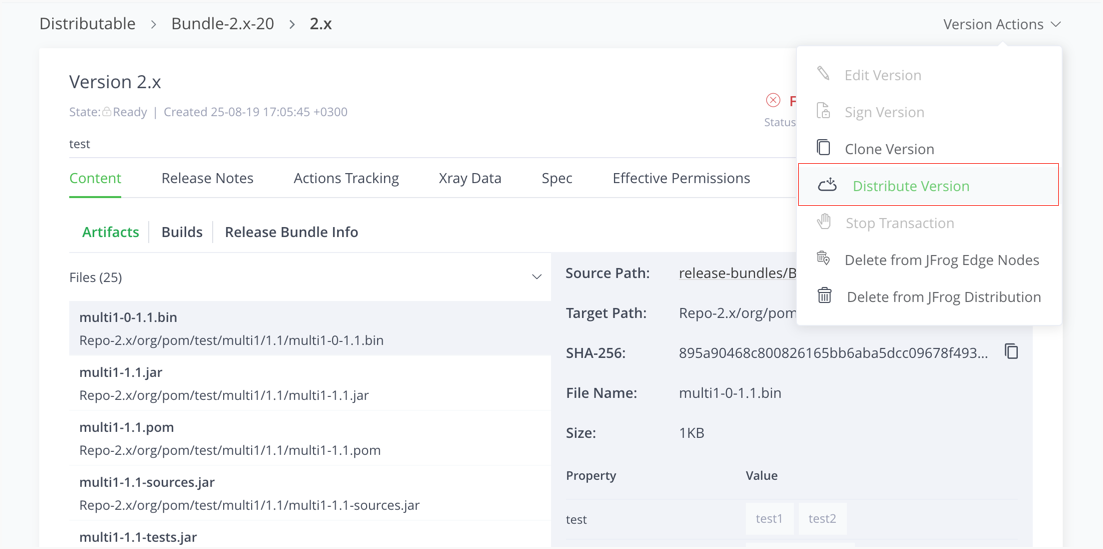Select Stop Transaction menu entry

pyautogui.click(x=929, y=222)
